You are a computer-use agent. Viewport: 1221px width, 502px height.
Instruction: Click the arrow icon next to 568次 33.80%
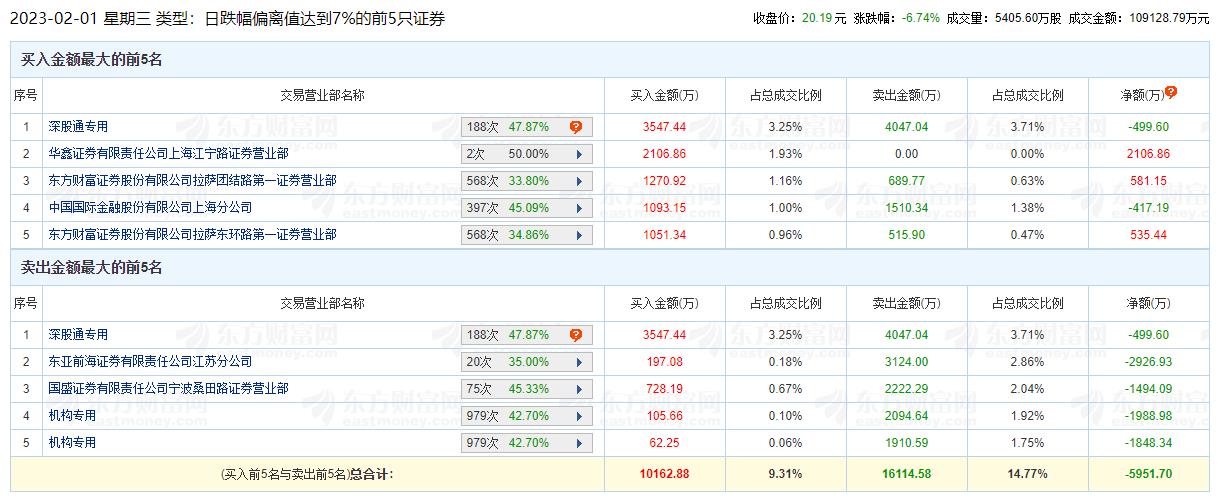click(579, 181)
